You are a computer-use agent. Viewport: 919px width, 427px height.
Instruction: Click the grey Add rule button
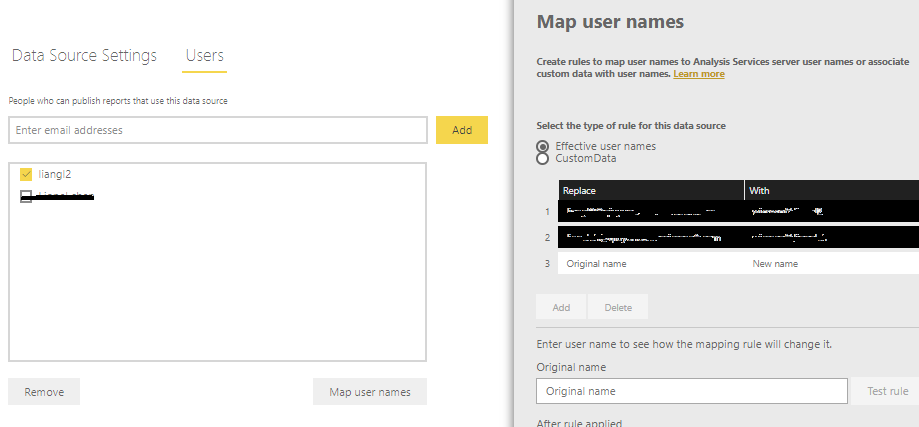click(x=561, y=307)
